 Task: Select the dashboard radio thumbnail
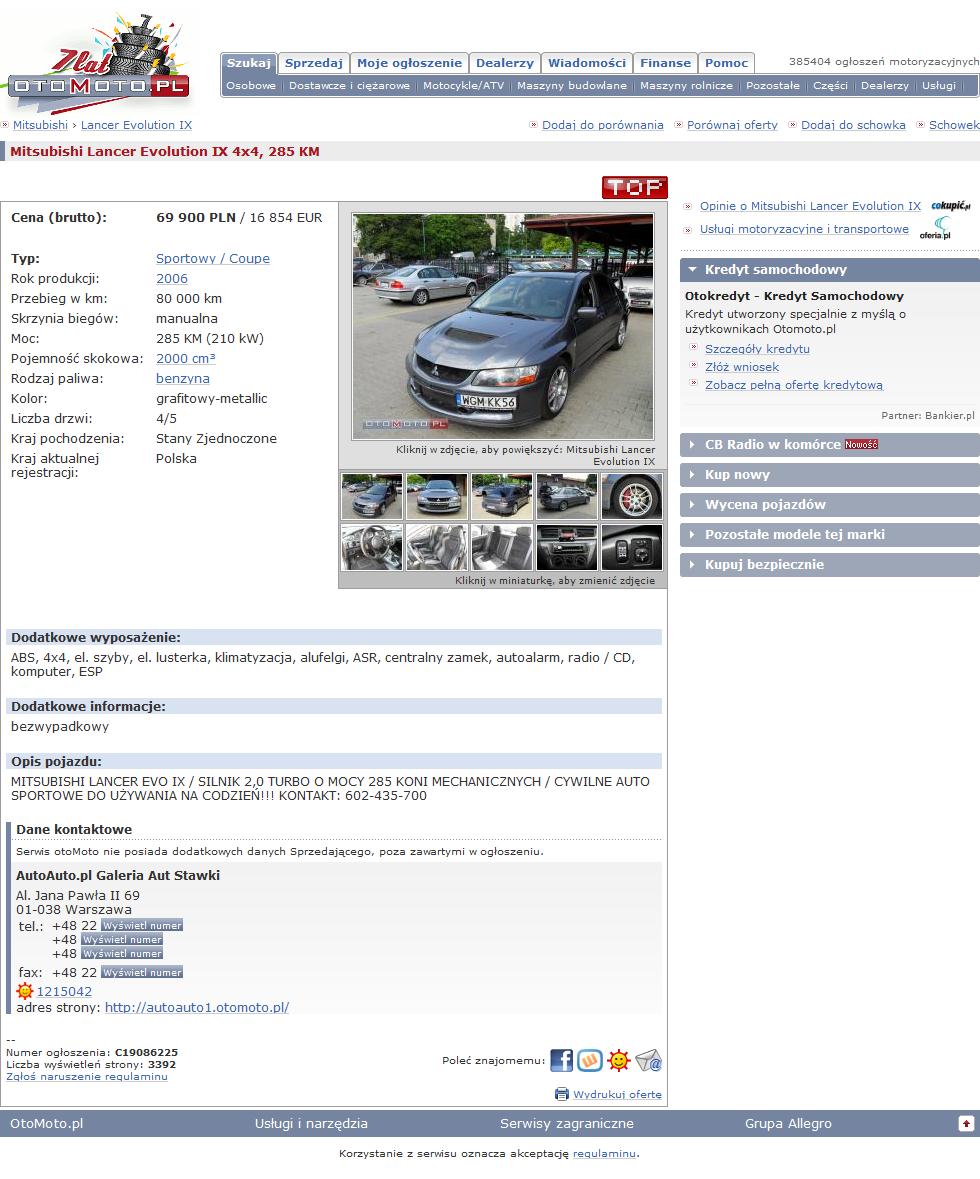coord(567,547)
